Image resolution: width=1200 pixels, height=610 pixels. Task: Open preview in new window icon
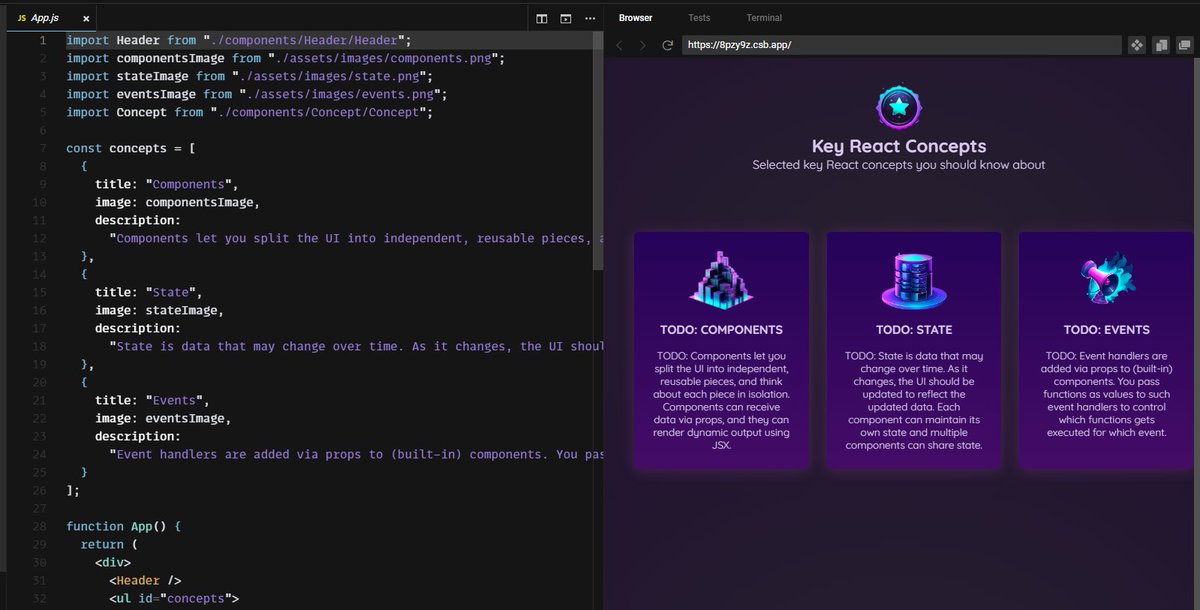[1186, 44]
